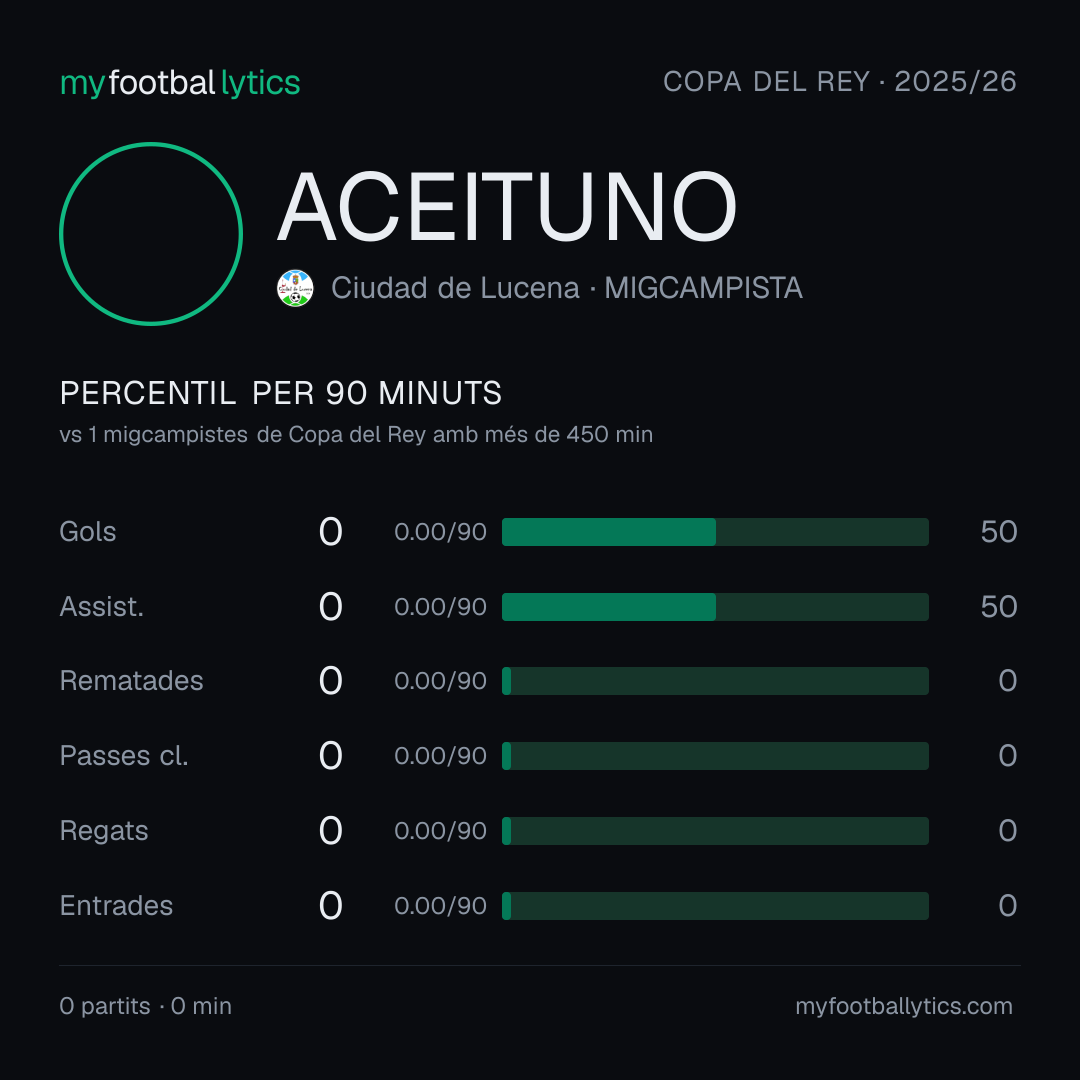The width and height of the screenshot is (1080, 1080).
Task: Click the Ciudad de Lucena team name
Action: coord(455,288)
